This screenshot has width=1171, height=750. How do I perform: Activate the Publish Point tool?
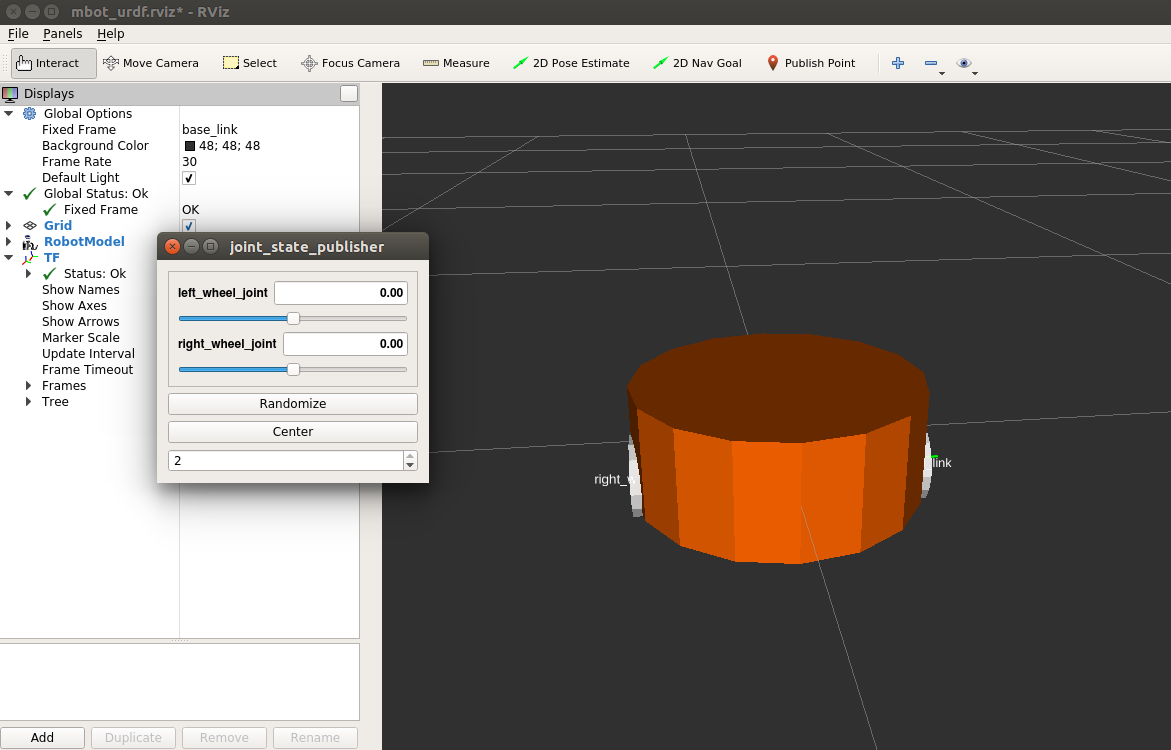810,63
